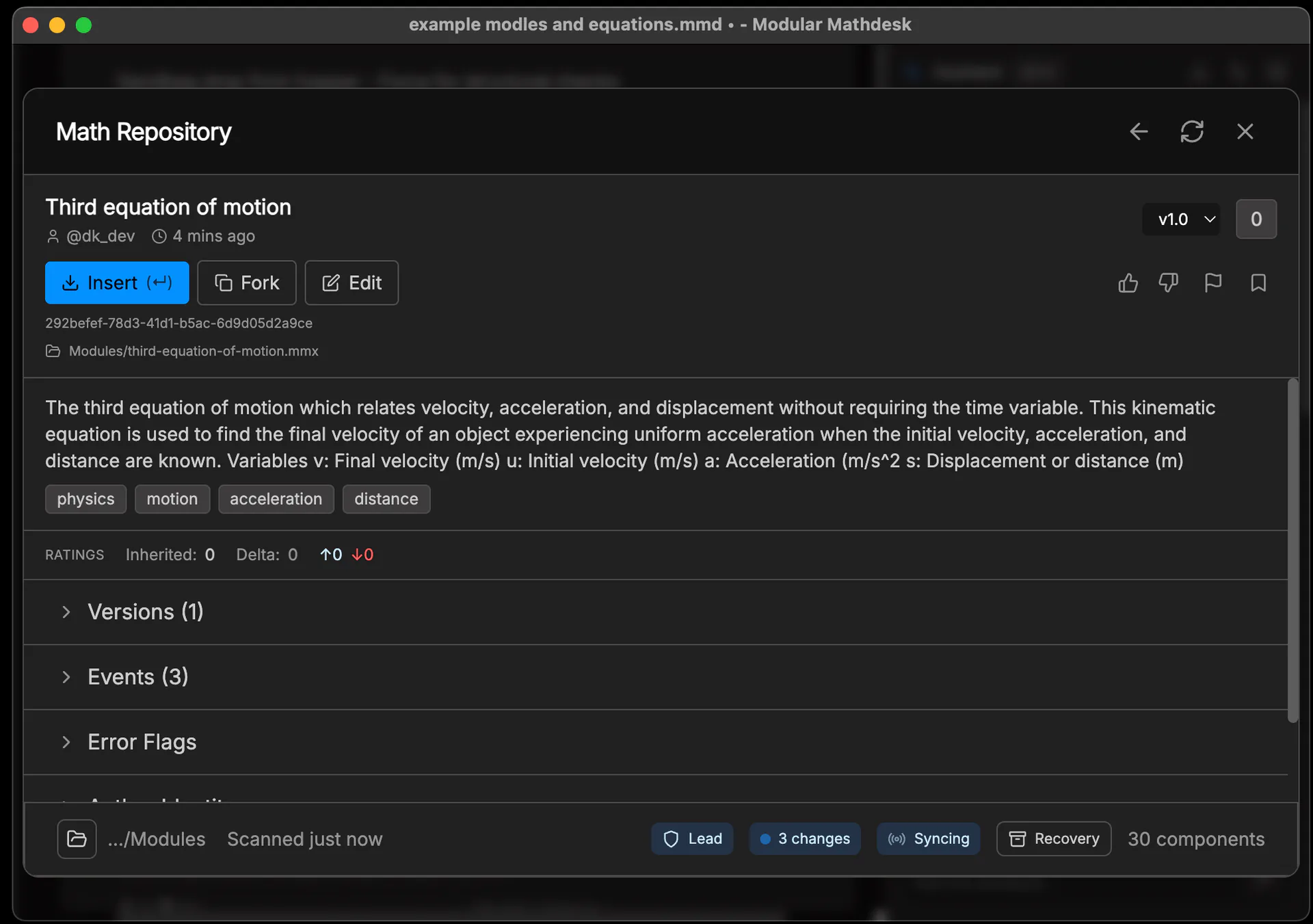Click the green fullscreen window button
This screenshot has height=924, width=1313.
[83, 25]
